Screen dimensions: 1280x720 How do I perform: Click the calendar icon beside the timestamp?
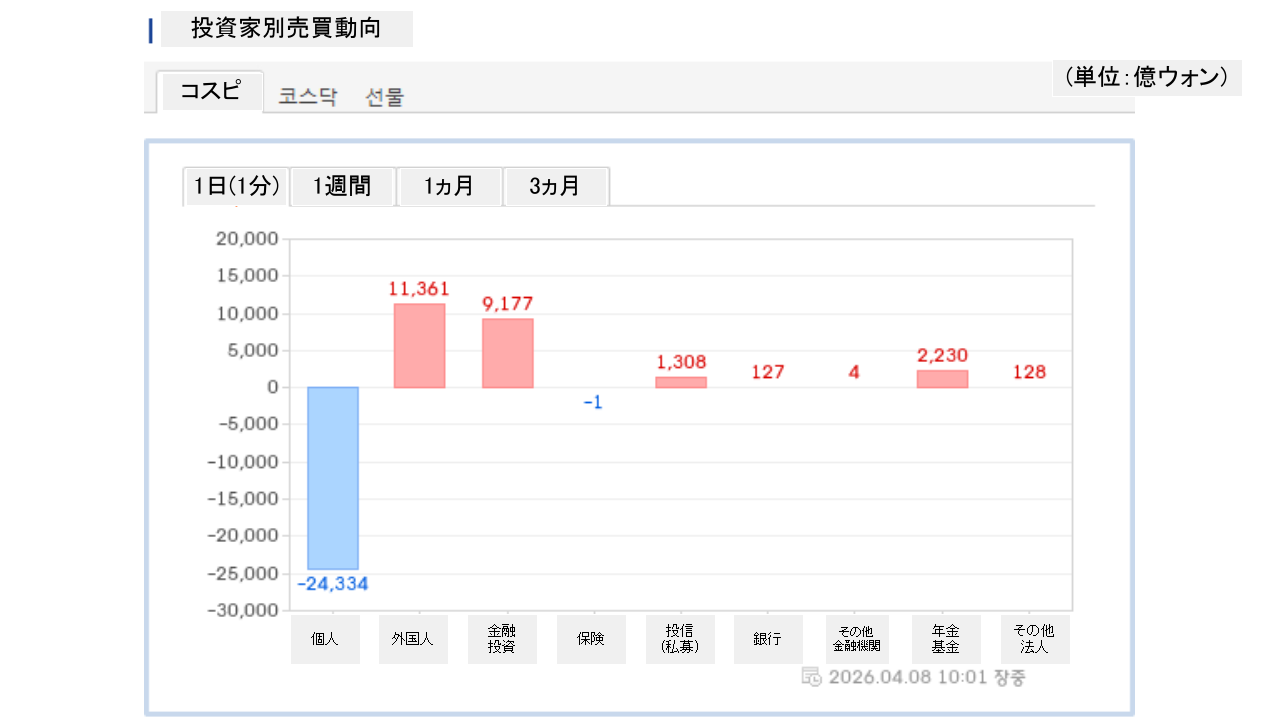811,677
